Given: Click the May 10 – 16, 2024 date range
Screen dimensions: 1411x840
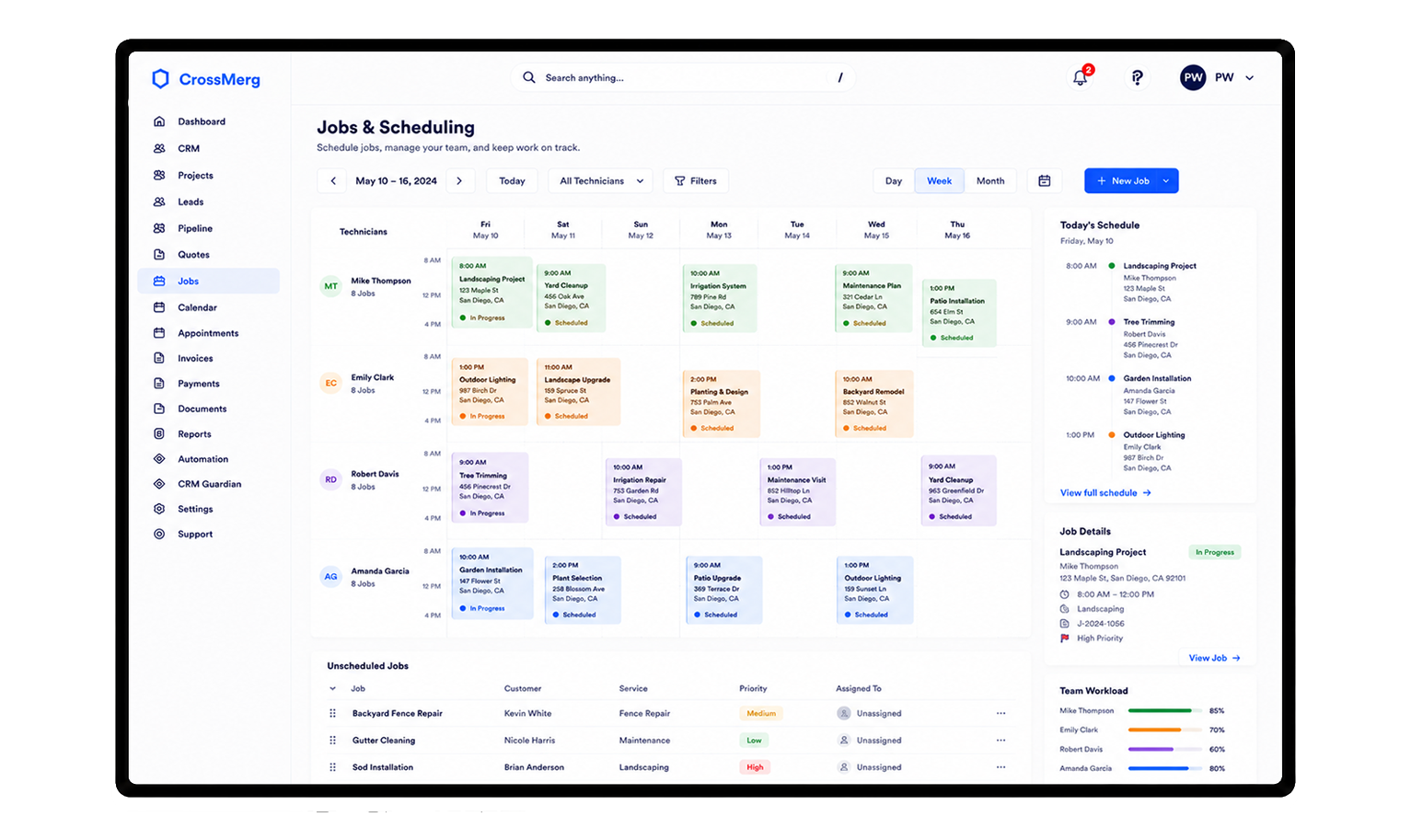Looking at the screenshot, I should (x=396, y=181).
